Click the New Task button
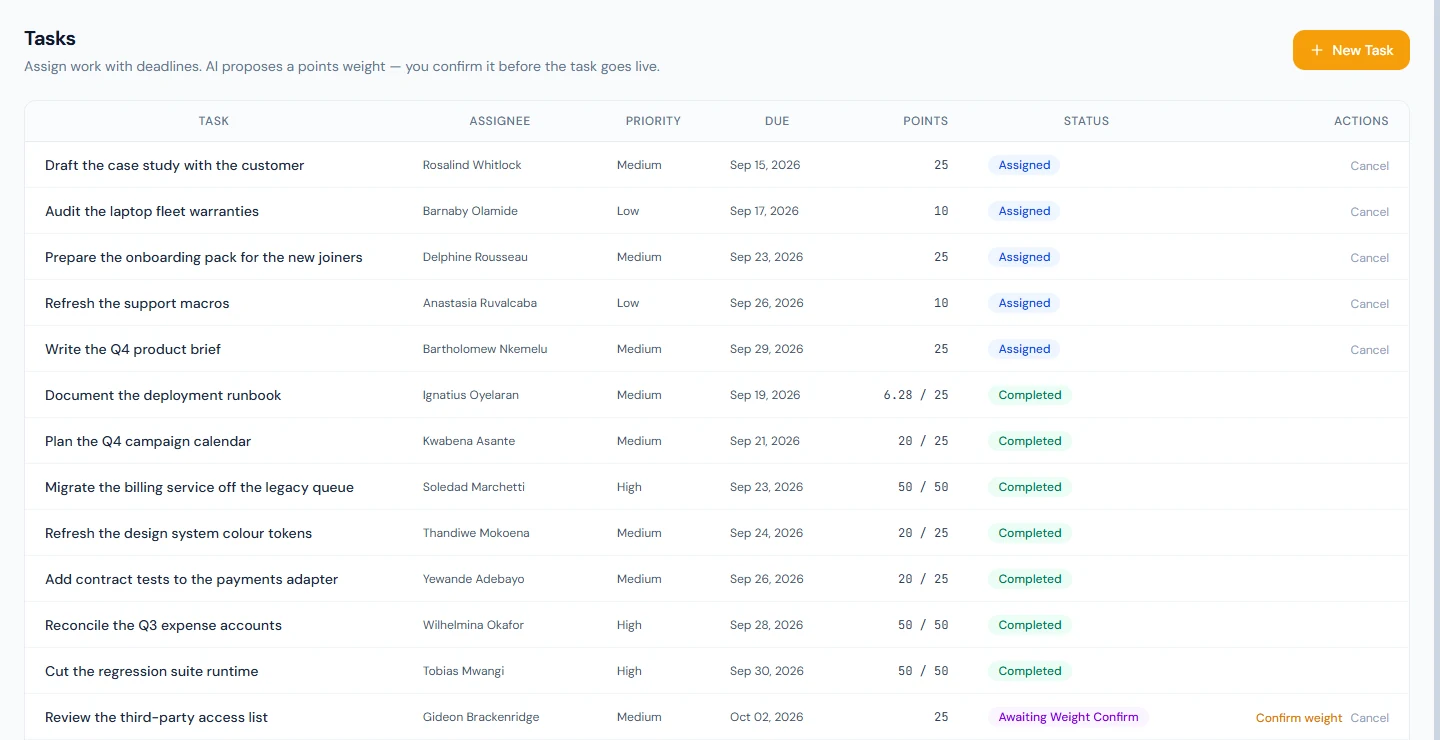The height and width of the screenshot is (740, 1440). (1351, 50)
